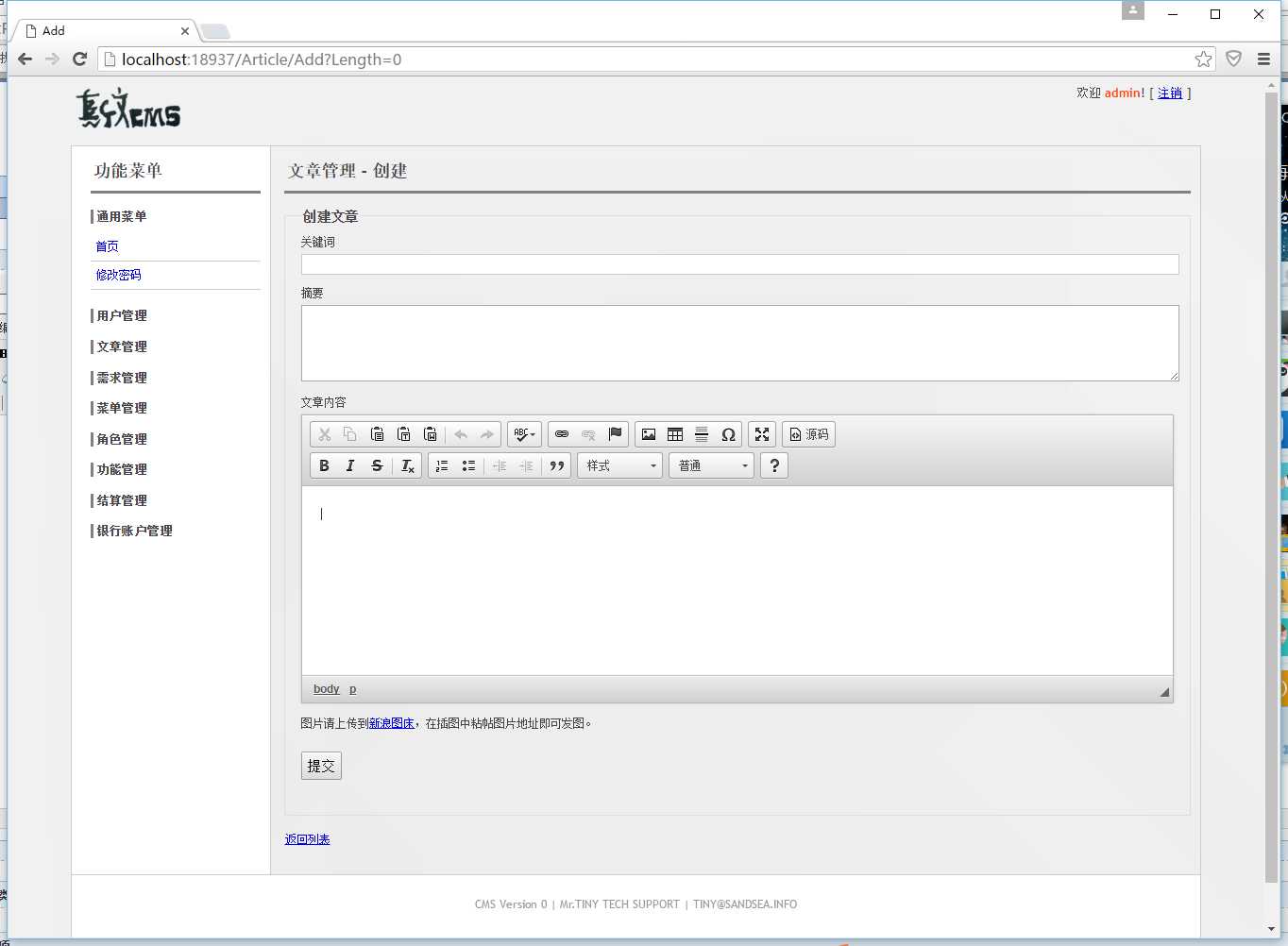Choose Paste as plain text icon
The height and width of the screenshot is (946, 1288).
coord(403,434)
